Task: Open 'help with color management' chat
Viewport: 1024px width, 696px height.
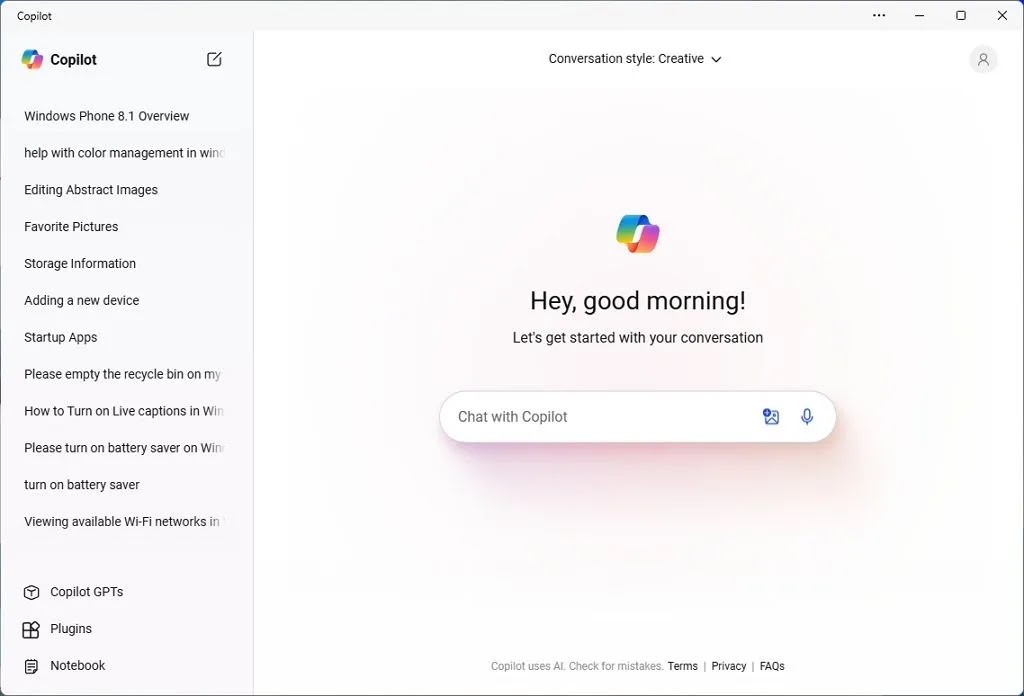Action: (124, 153)
